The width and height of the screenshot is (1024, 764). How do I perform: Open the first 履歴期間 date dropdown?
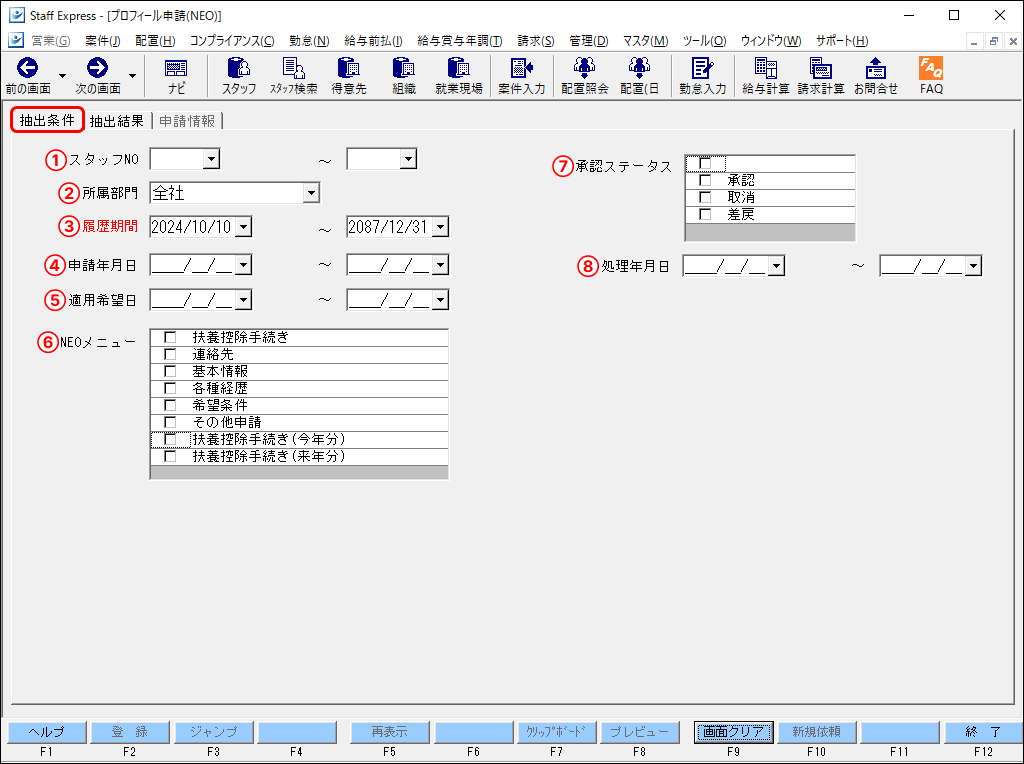click(241, 226)
